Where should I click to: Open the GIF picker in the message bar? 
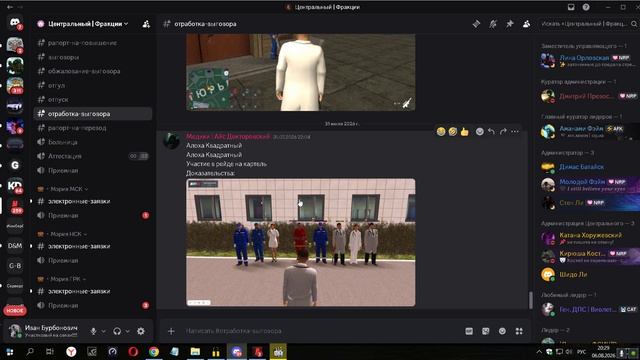469,331
